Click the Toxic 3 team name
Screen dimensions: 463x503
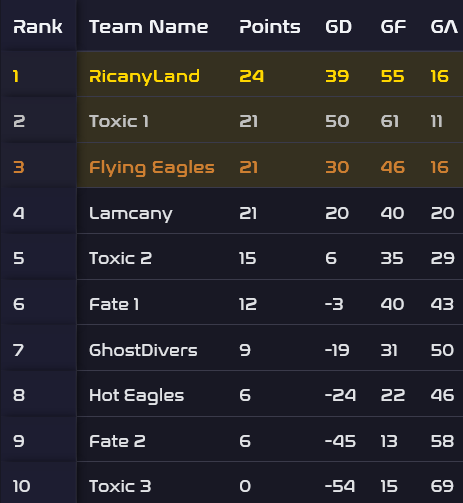120,486
